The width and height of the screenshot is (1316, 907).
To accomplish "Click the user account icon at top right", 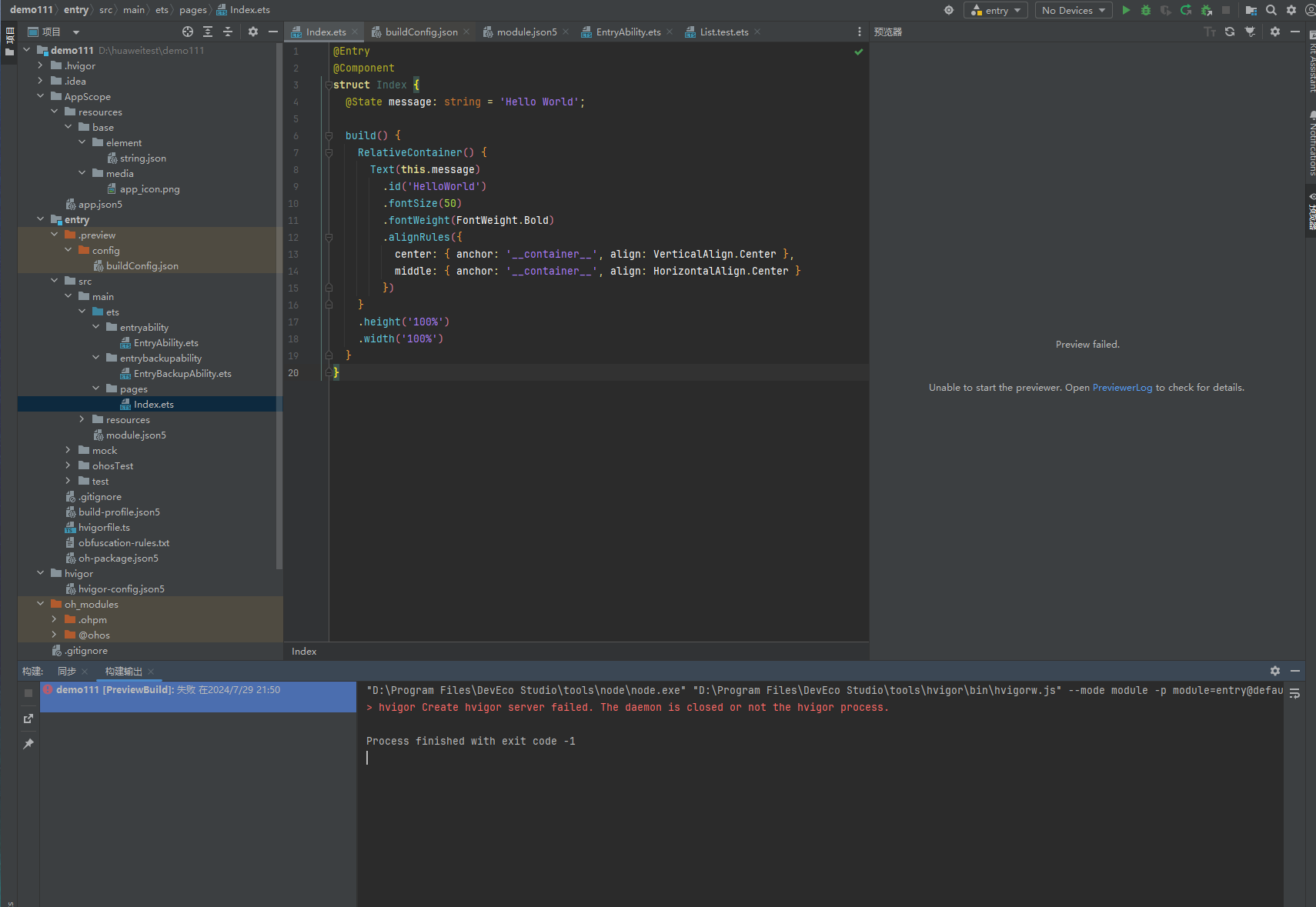I will 1310,10.
